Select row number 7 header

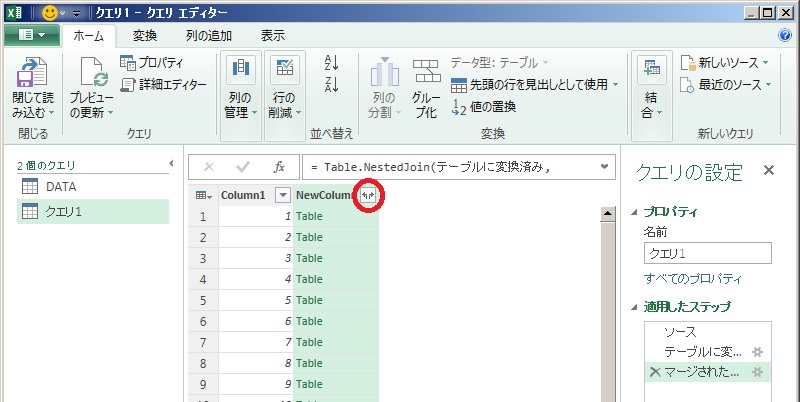click(203, 342)
